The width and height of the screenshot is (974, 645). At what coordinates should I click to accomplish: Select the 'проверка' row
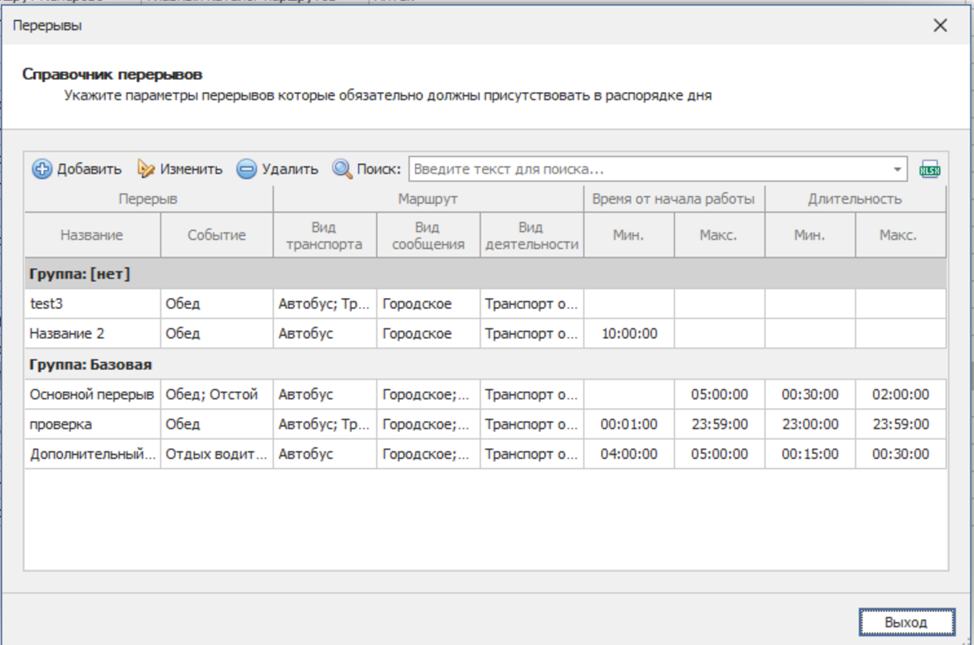[x=92, y=424]
